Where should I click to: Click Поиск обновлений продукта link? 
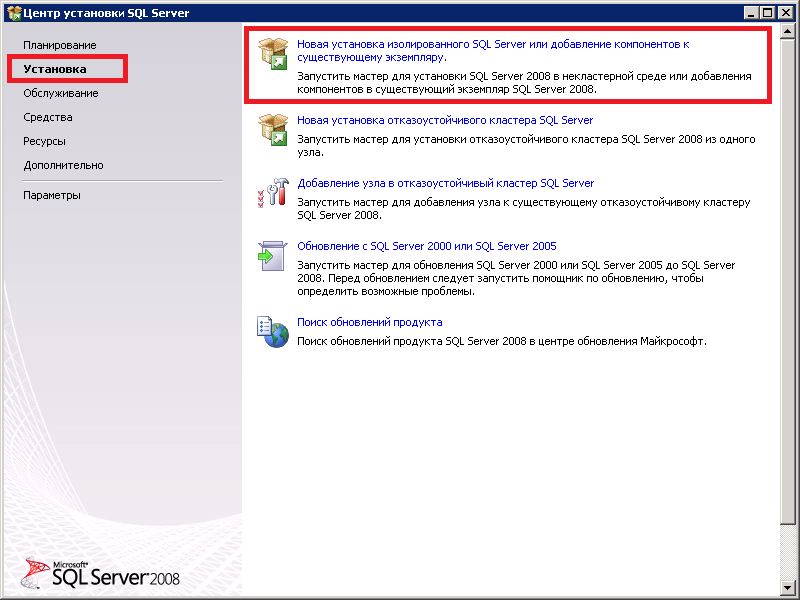[369, 322]
